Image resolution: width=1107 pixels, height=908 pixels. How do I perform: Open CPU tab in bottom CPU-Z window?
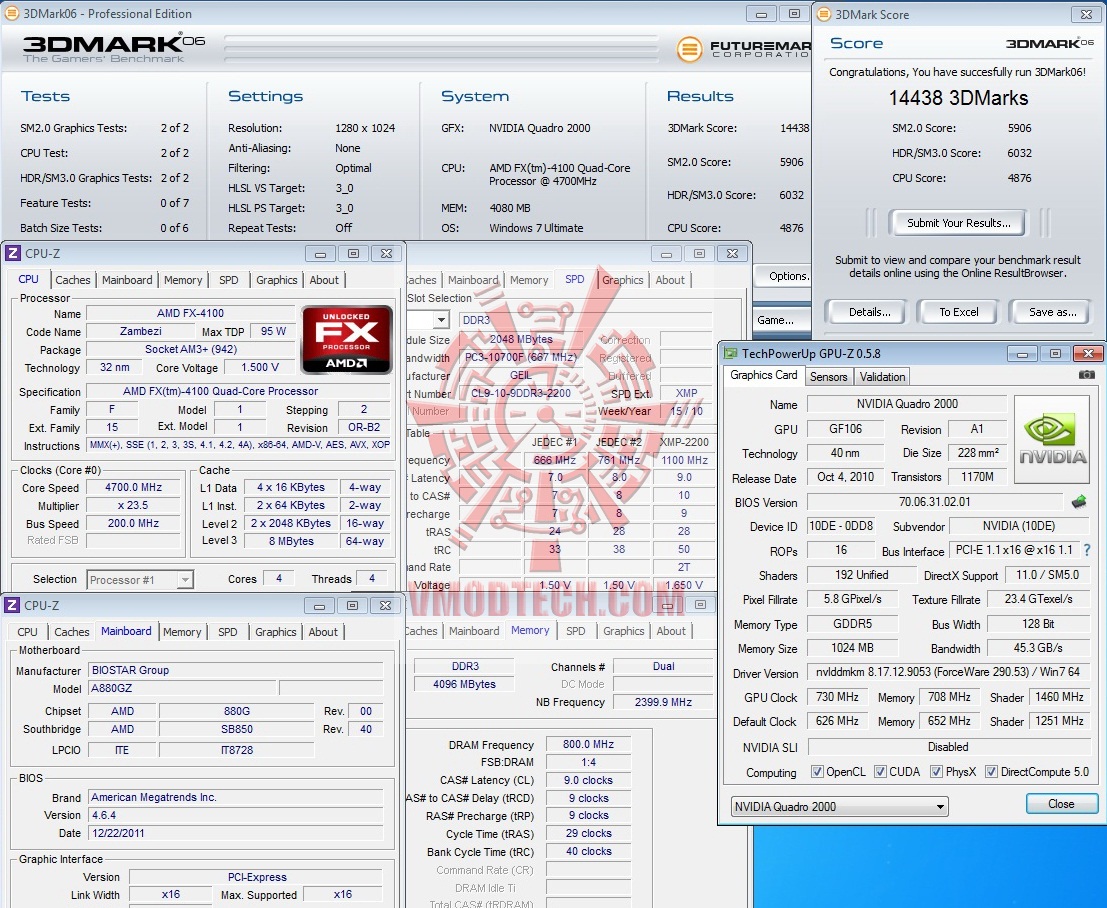click(28, 632)
